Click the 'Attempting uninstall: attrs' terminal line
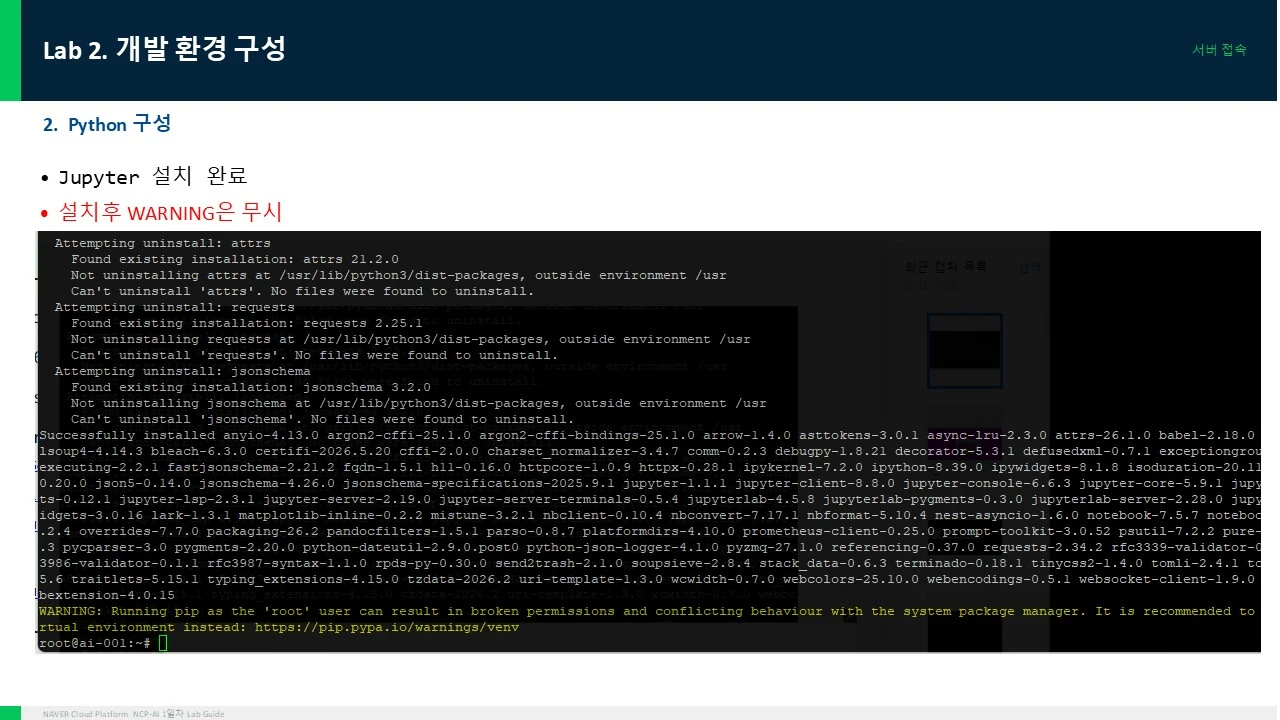 point(162,243)
